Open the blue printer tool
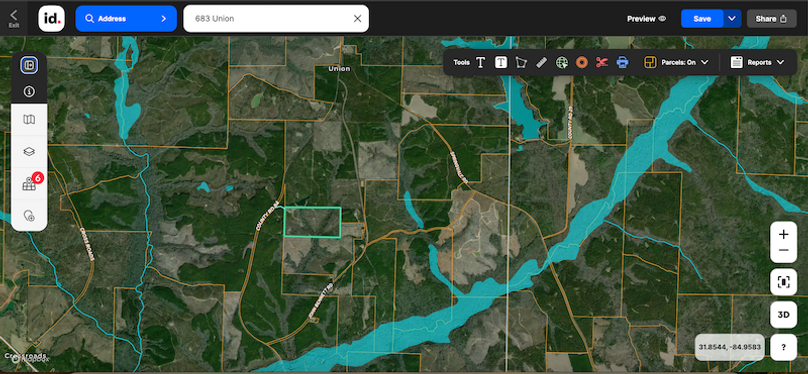Viewport: 808px width, 374px height. point(622,62)
